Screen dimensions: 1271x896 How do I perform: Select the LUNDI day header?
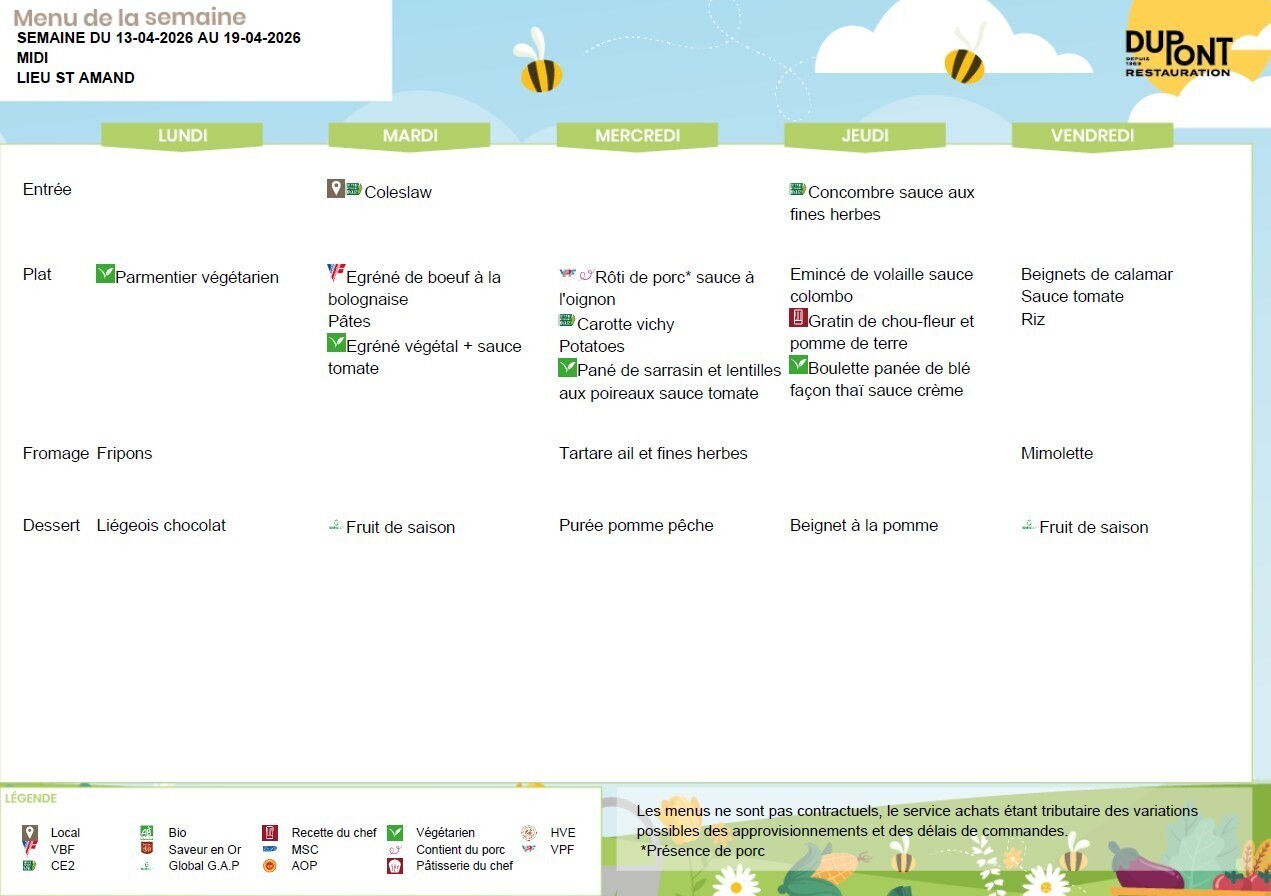[182, 136]
